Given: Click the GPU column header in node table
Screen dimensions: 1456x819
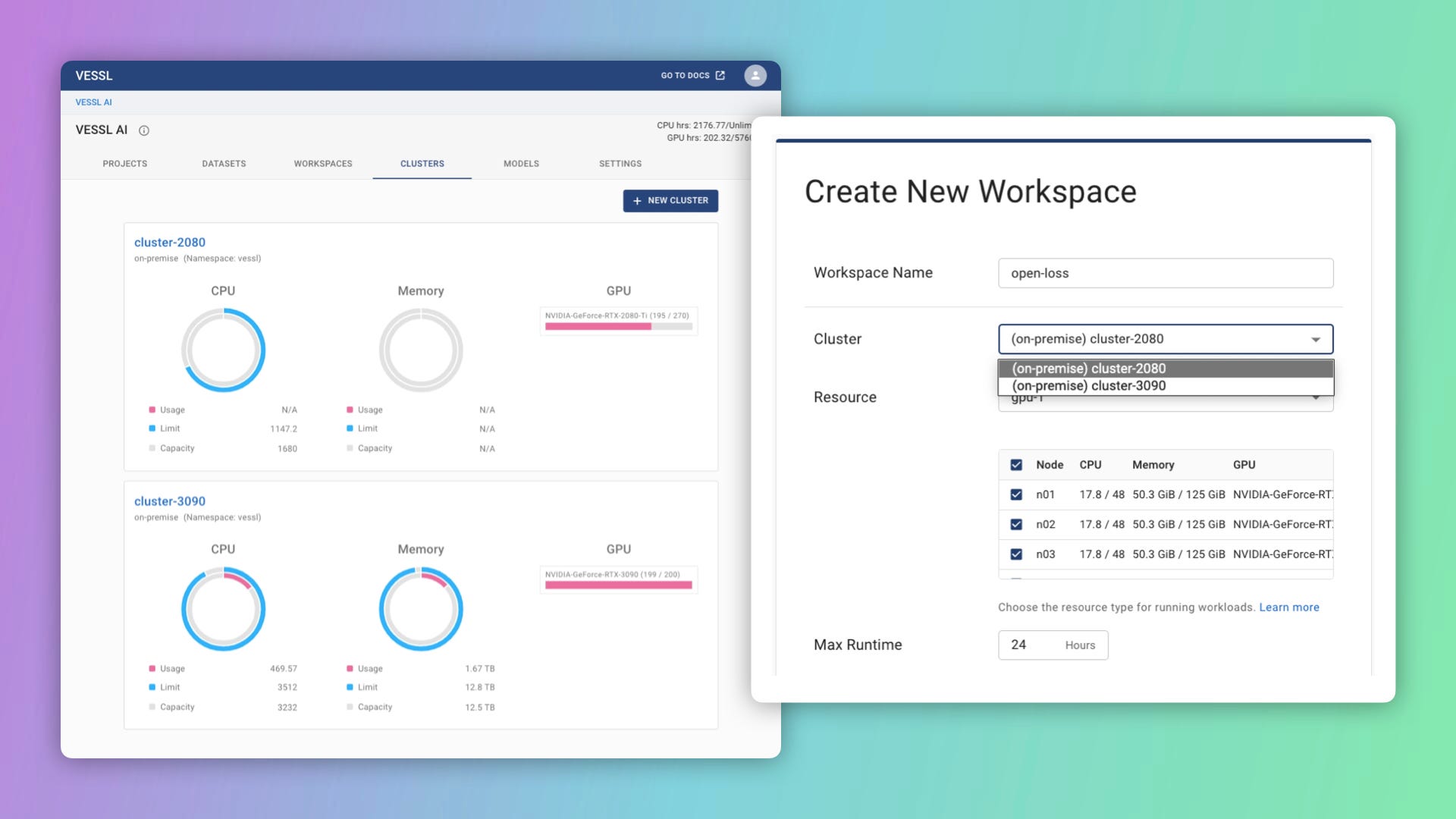Looking at the screenshot, I should [x=1244, y=465].
